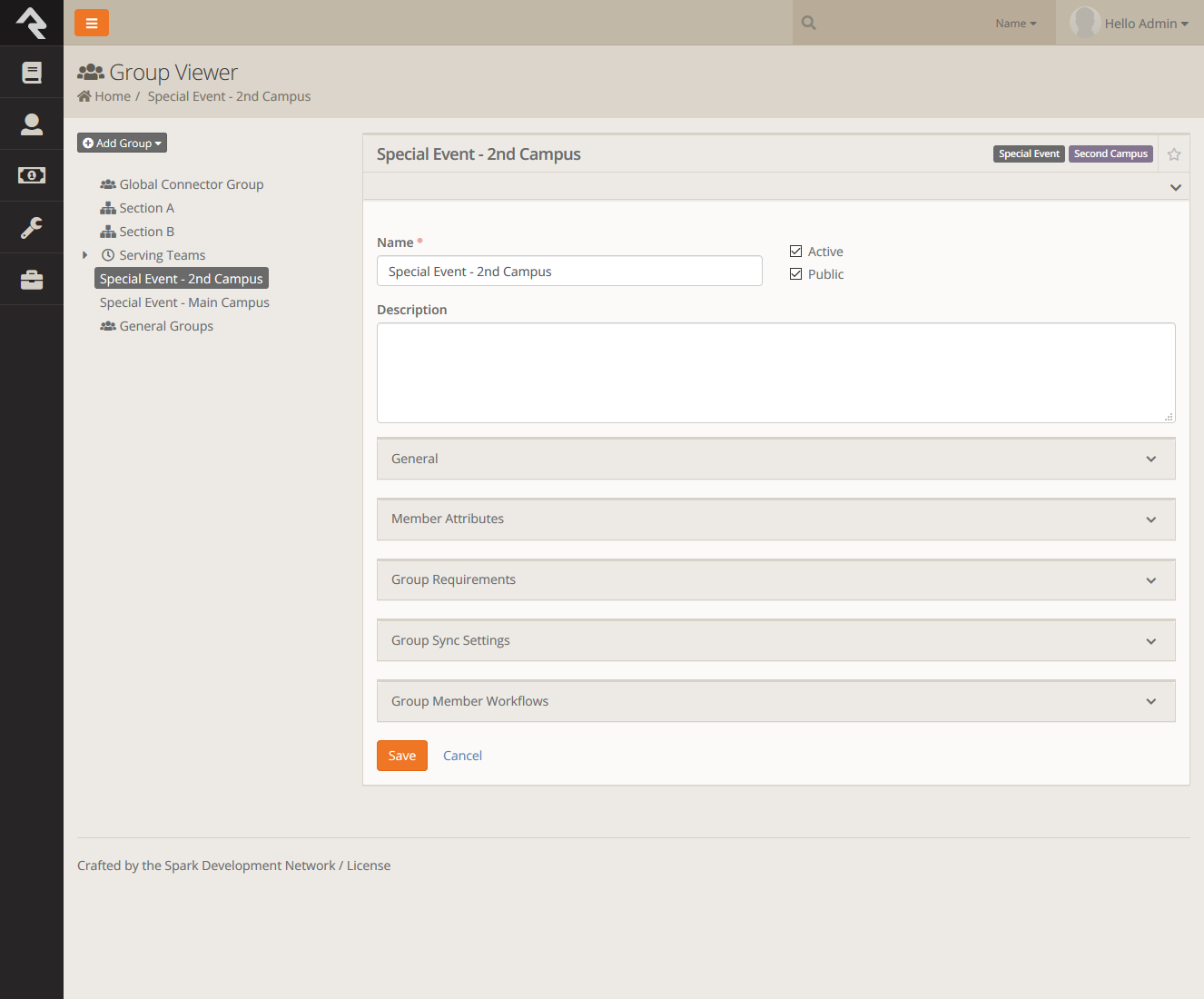1204x999 pixels.
Task: Open the Name search filter dropdown
Action: pyautogui.click(x=1015, y=24)
